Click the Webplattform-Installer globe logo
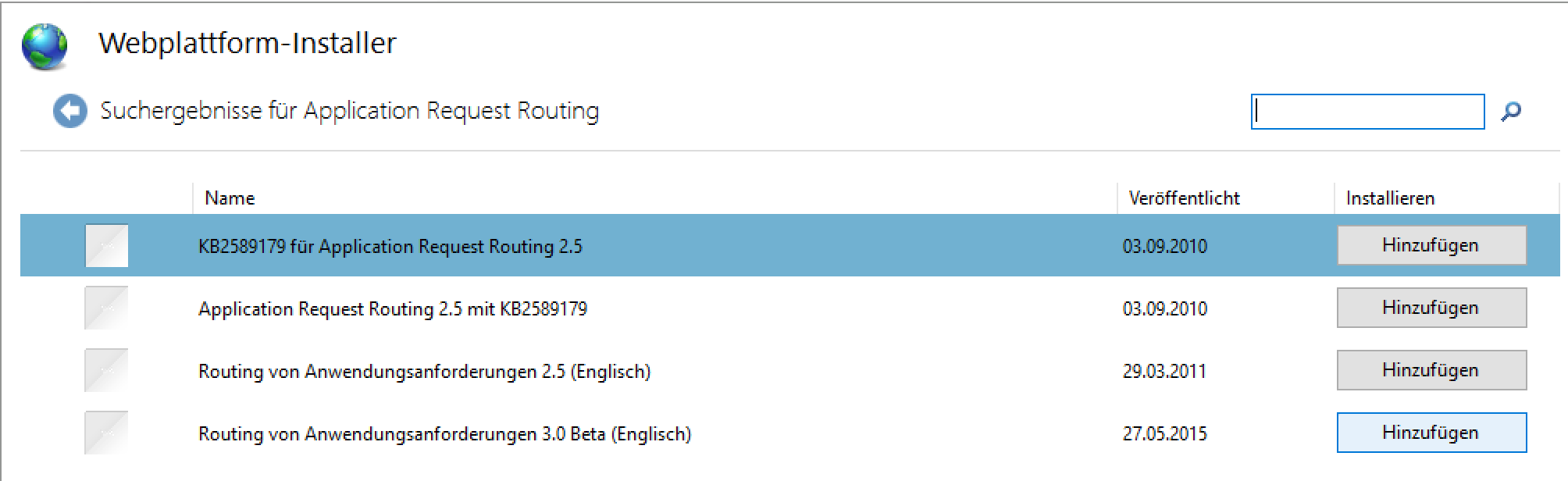The width and height of the screenshot is (1568, 481). [45, 47]
